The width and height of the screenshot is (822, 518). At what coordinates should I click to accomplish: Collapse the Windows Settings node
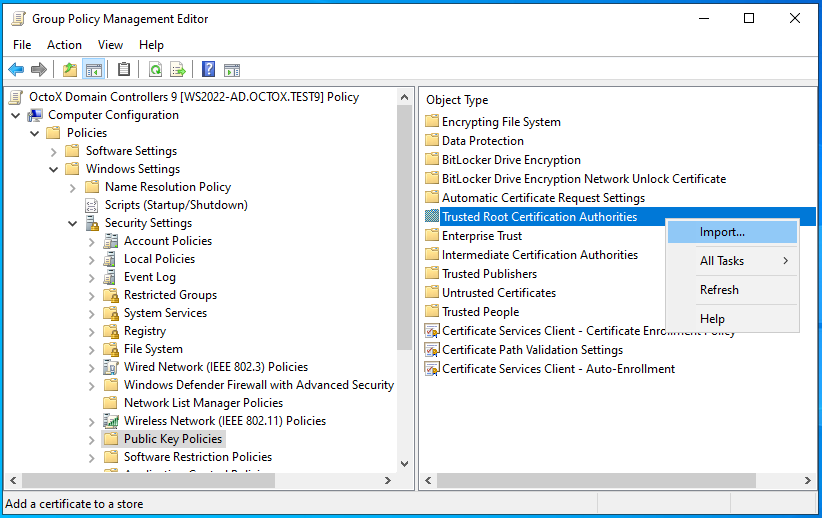[53, 169]
